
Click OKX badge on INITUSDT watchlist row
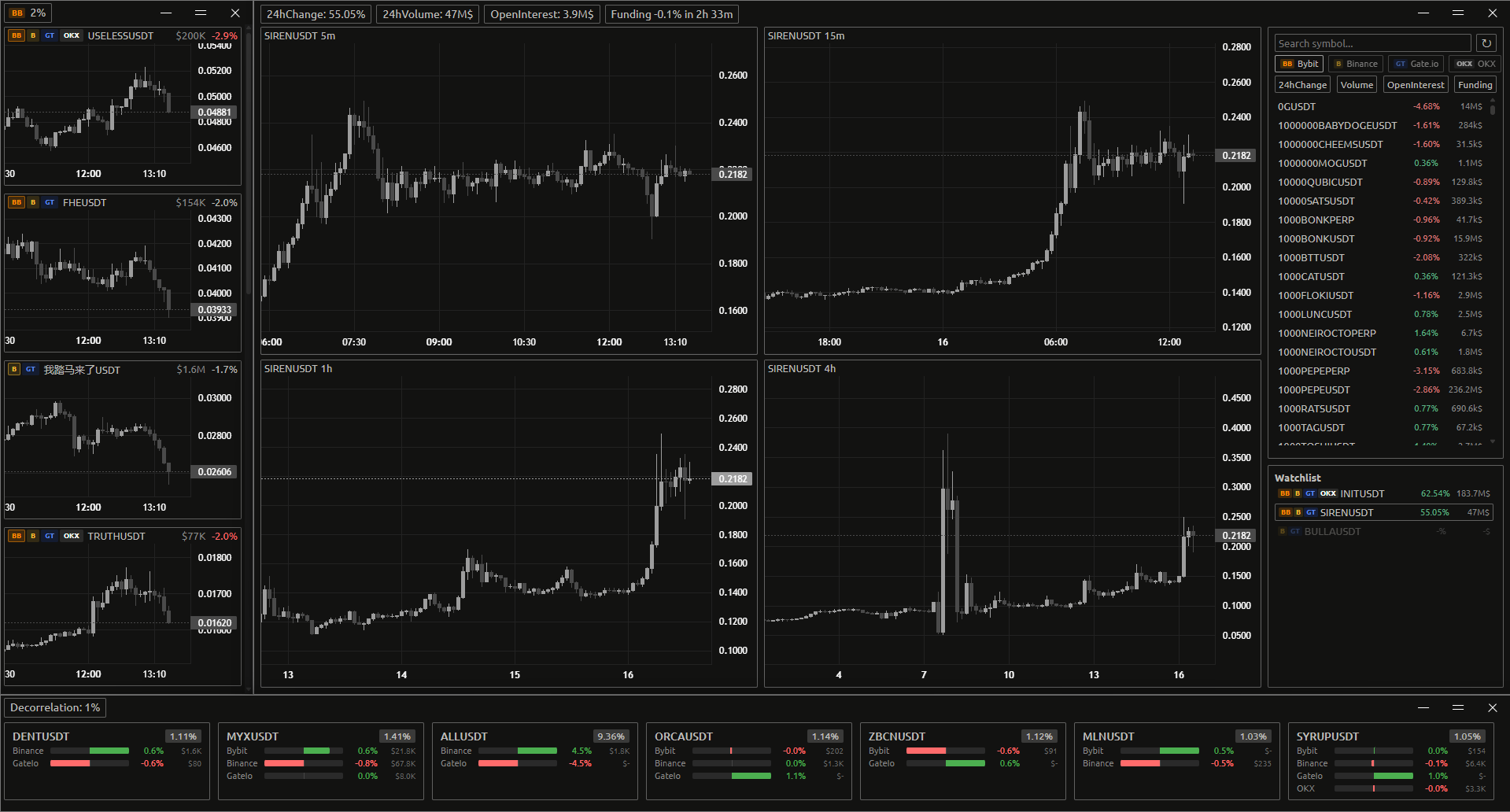tap(1328, 493)
